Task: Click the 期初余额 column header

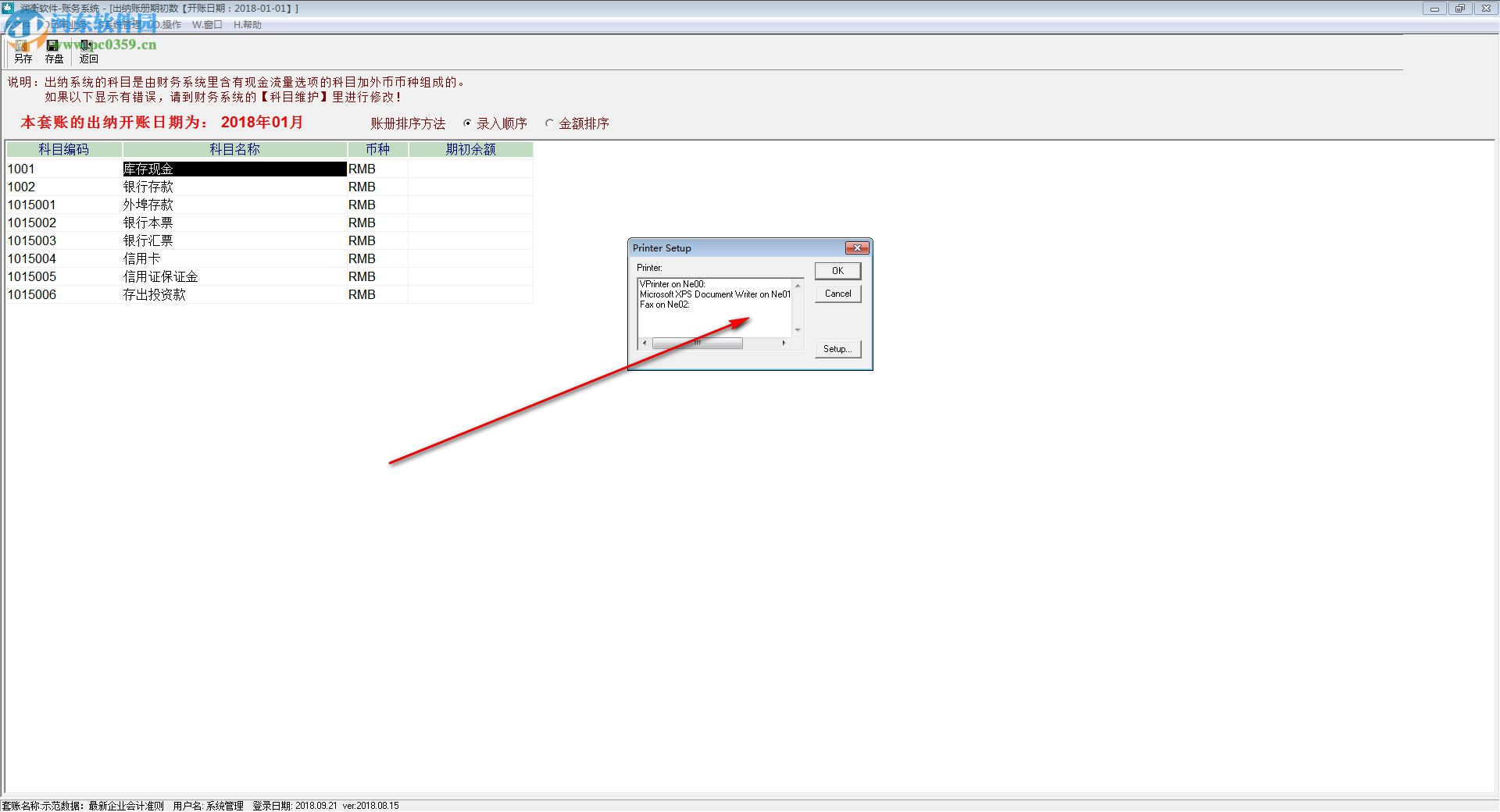Action: point(470,149)
